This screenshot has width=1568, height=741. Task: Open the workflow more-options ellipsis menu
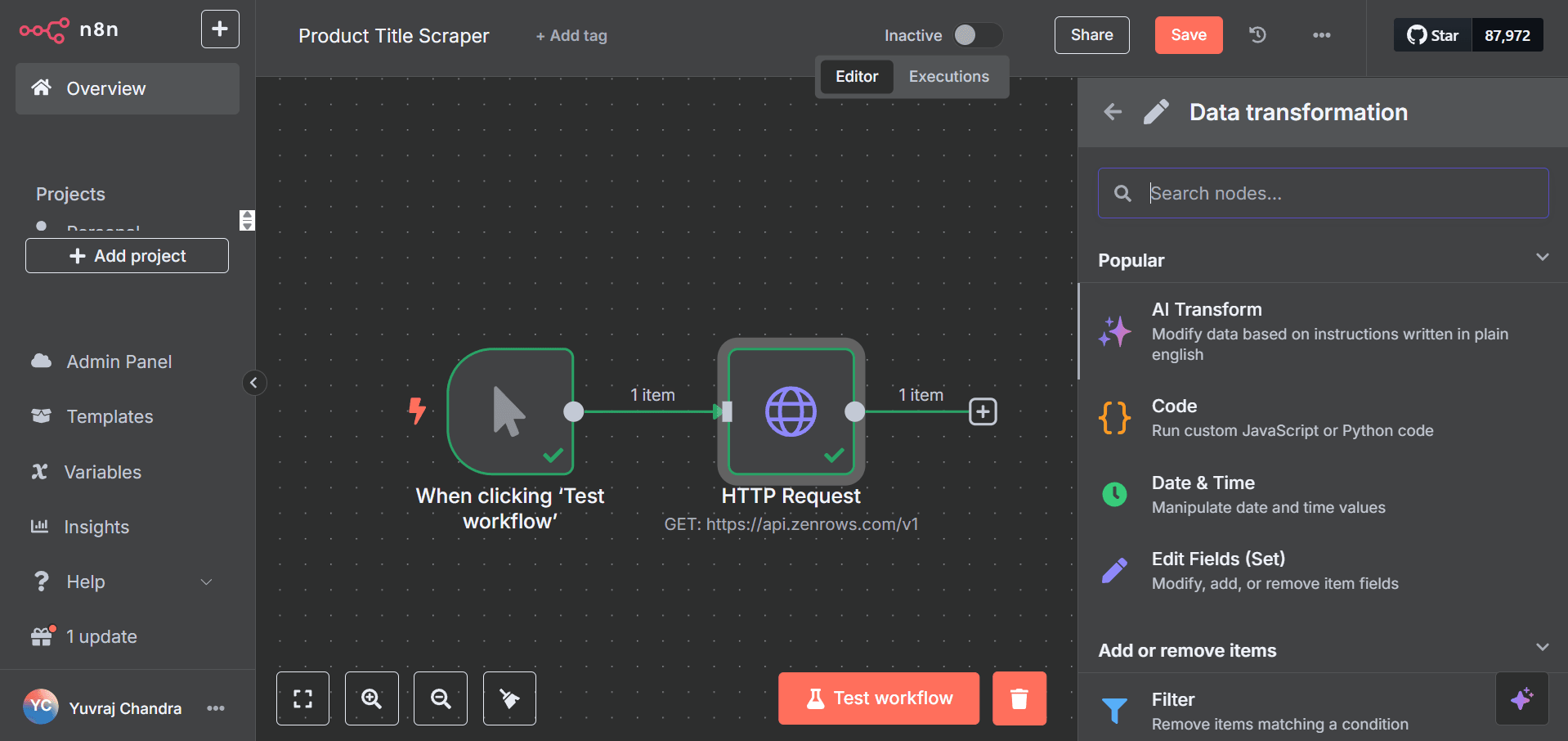point(1322,35)
